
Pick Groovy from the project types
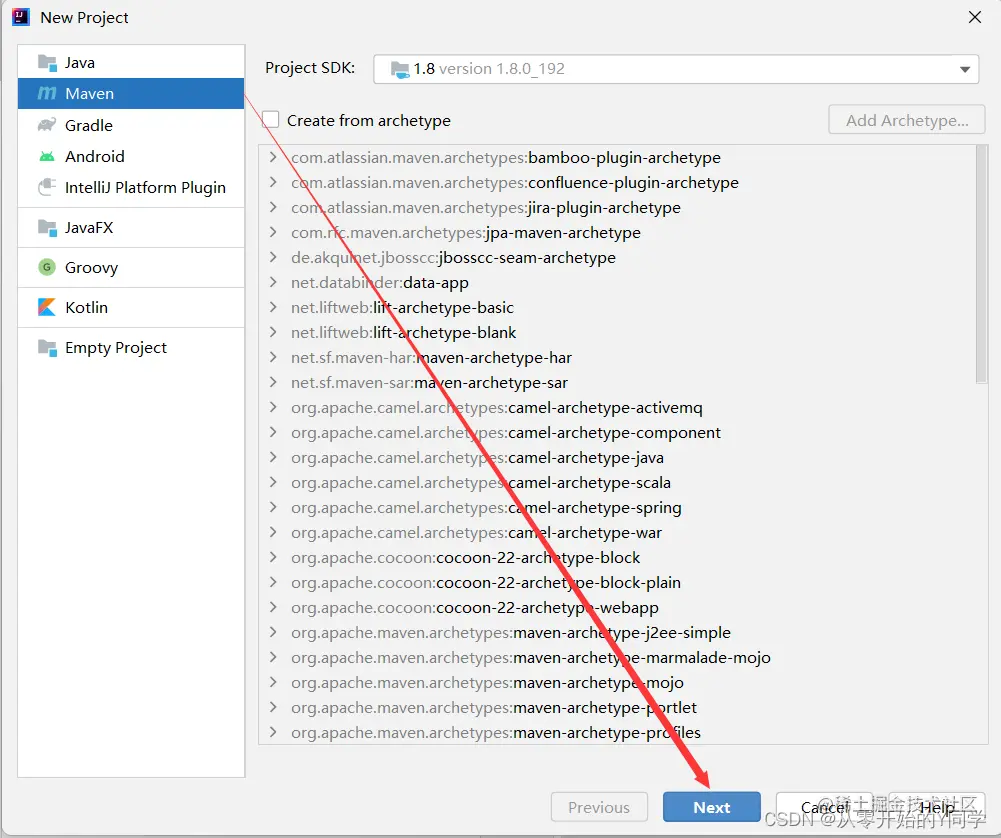click(131, 267)
